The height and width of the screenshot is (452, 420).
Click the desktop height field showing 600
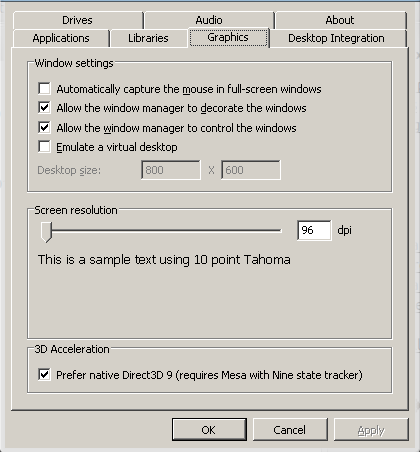tap(251, 170)
